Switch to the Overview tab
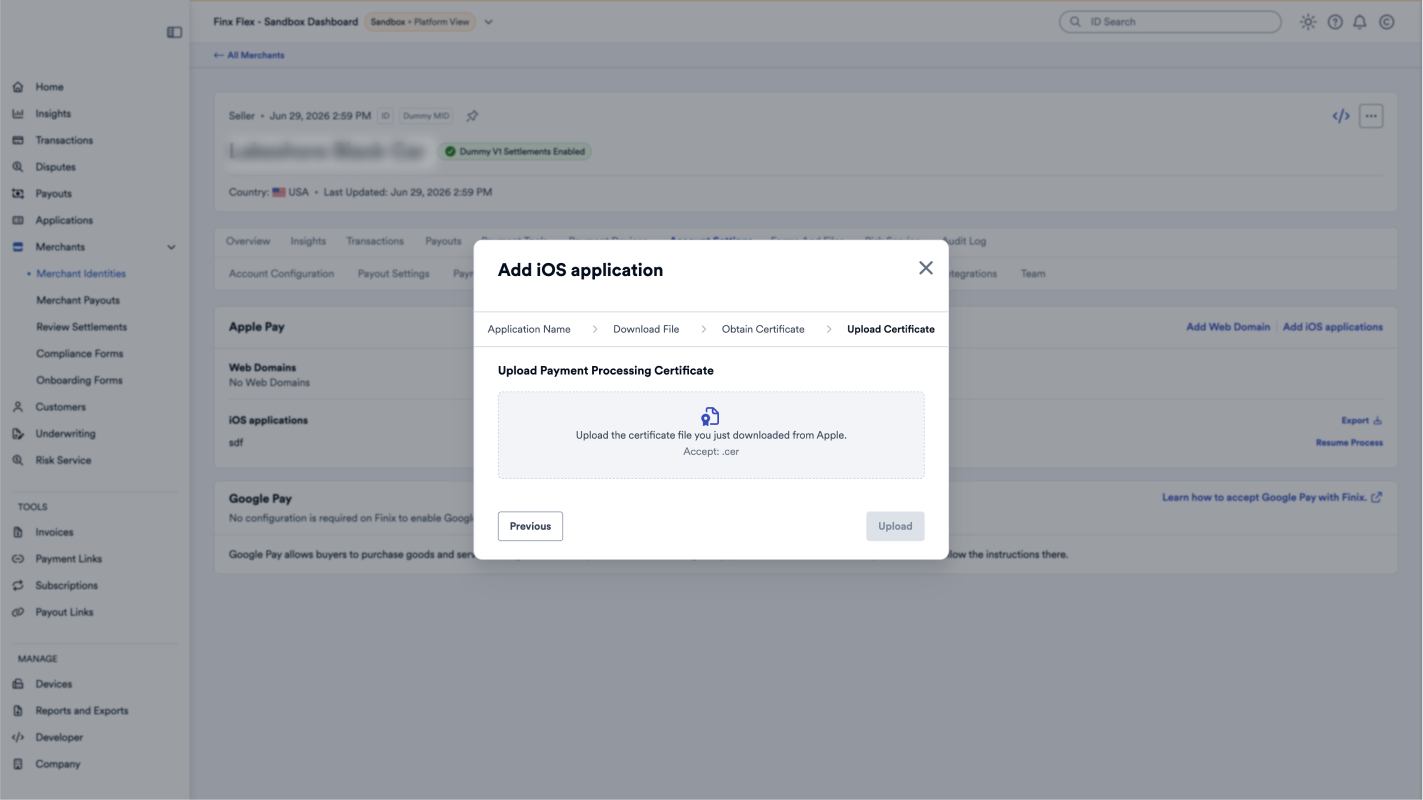This screenshot has width=1423, height=800. point(248,241)
